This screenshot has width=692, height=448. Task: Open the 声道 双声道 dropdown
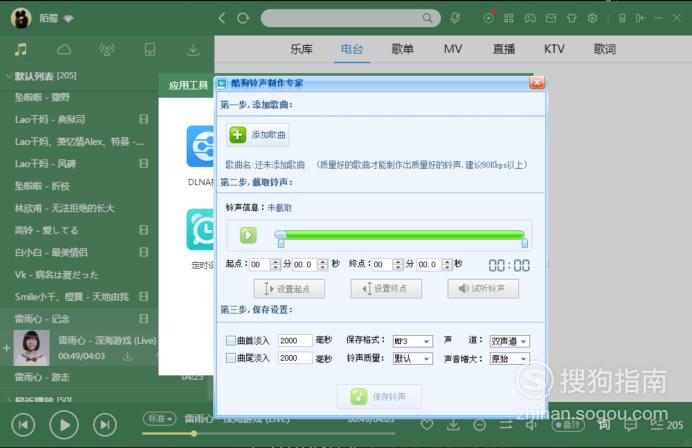click(509, 341)
